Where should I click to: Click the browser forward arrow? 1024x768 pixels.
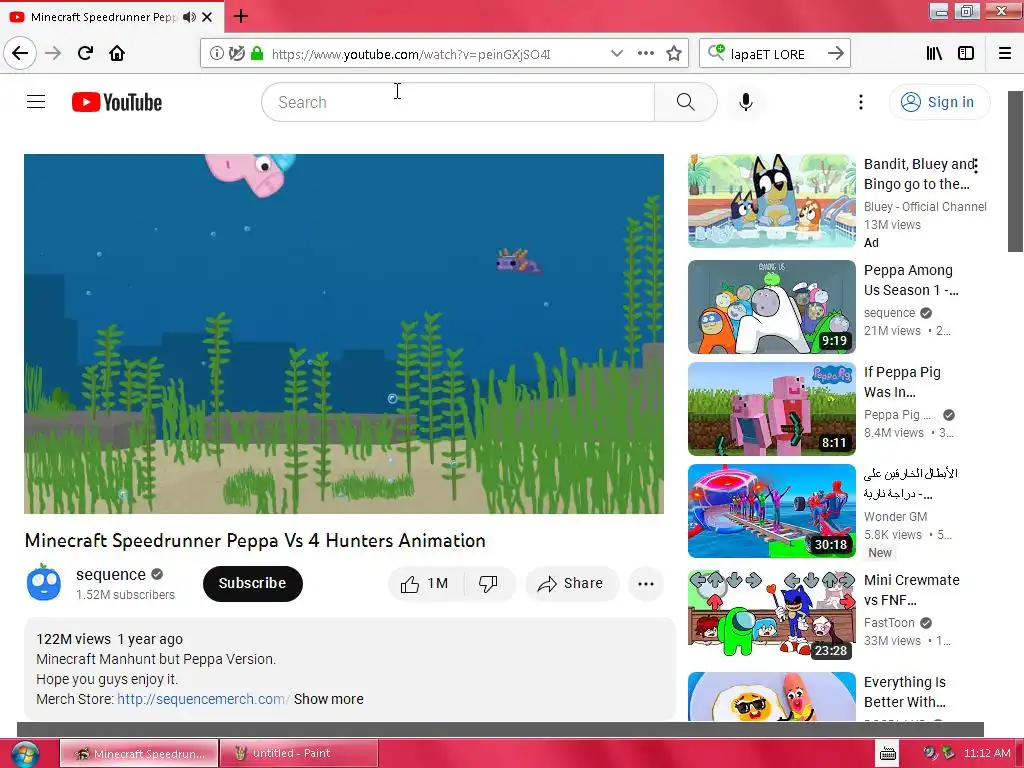coord(53,53)
